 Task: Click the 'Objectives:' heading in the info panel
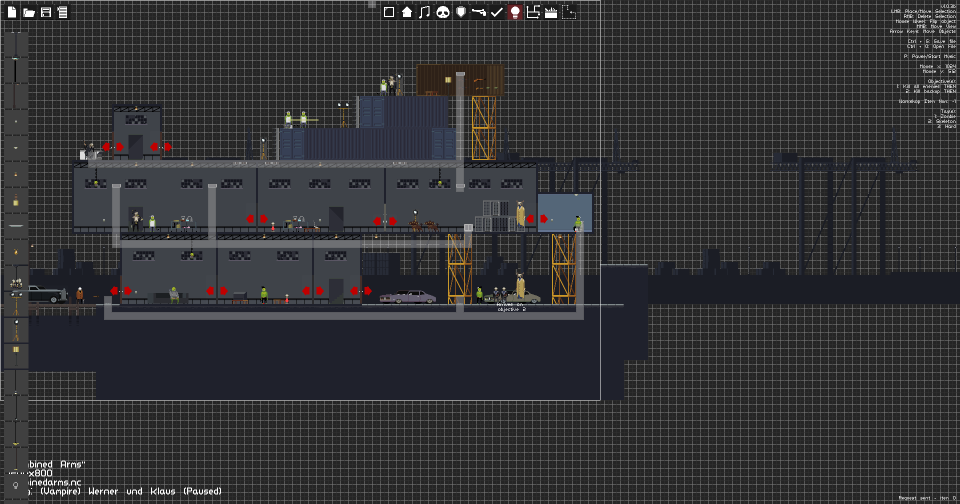[941, 81]
